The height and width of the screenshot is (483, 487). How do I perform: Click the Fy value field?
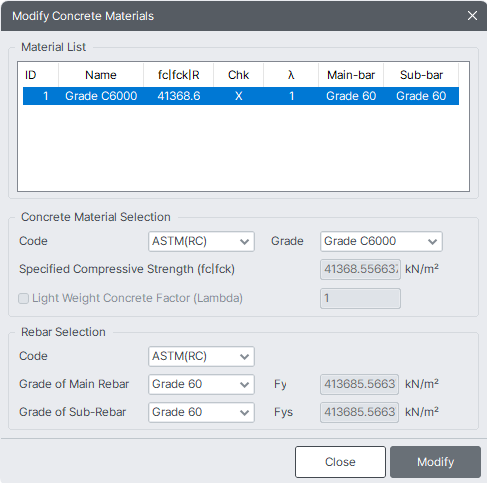[359, 384]
